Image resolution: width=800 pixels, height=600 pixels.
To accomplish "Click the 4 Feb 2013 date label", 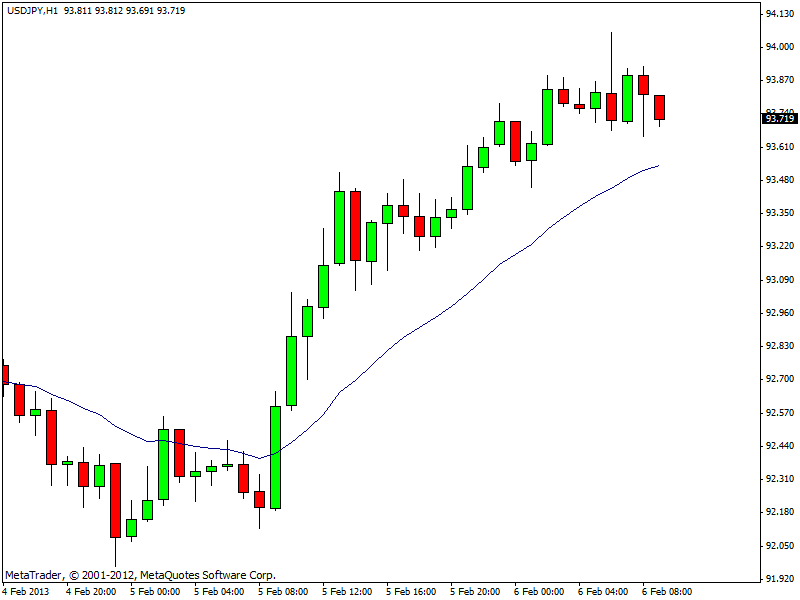I will coord(27,591).
